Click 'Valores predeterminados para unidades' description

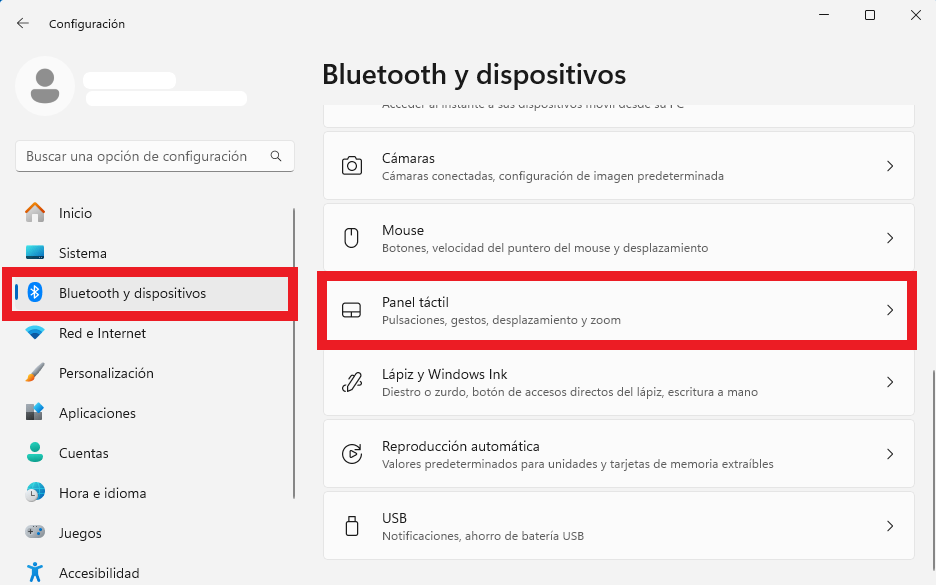click(578, 464)
